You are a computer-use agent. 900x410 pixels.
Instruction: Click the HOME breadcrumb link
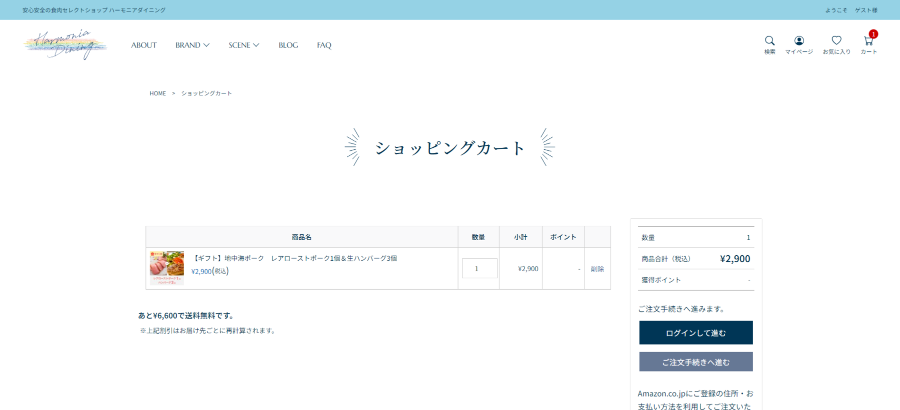(x=157, y=93)
